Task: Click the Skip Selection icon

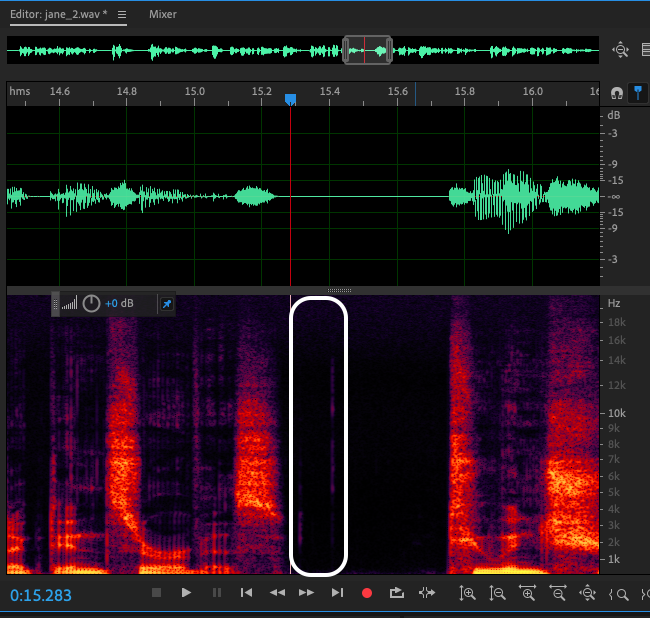Action: pos(427,593)
